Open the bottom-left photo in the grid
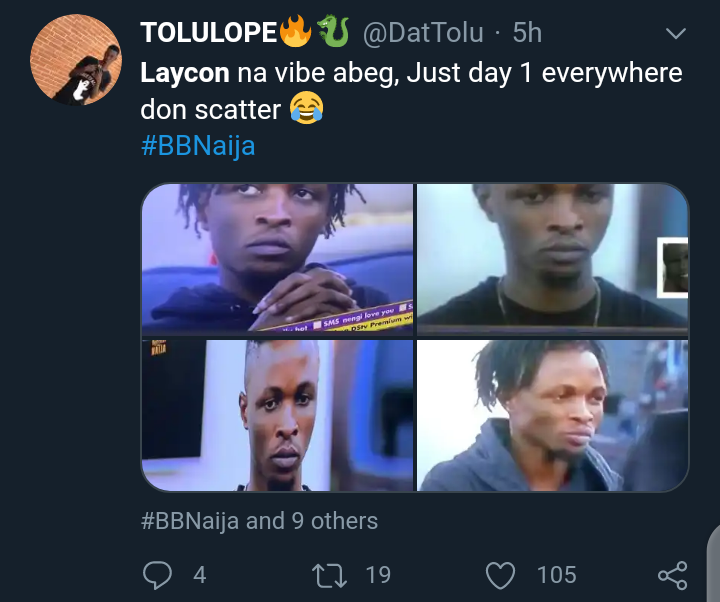 [x=277, y=415]
